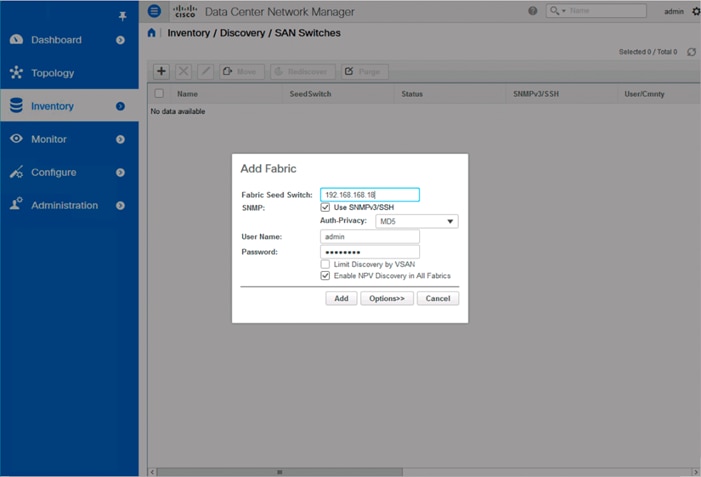Expand the Administration submenu arrow
This screenshot has height=477, width=701.
(x=120, y=206)
